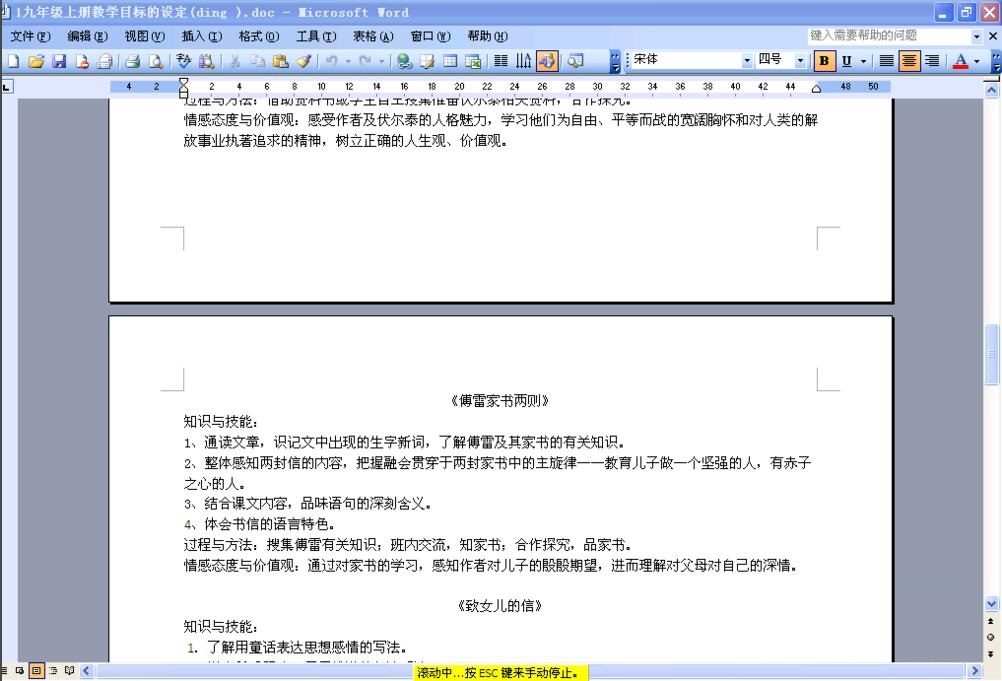This screenshot has height=681, width=1002.
Task: Switch to Normal view in the status bar
Action: (x=4, y=671)
